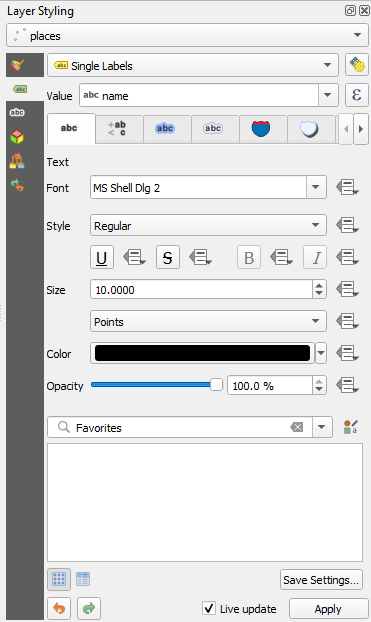Open style manager icon beside Favorites

350,427
